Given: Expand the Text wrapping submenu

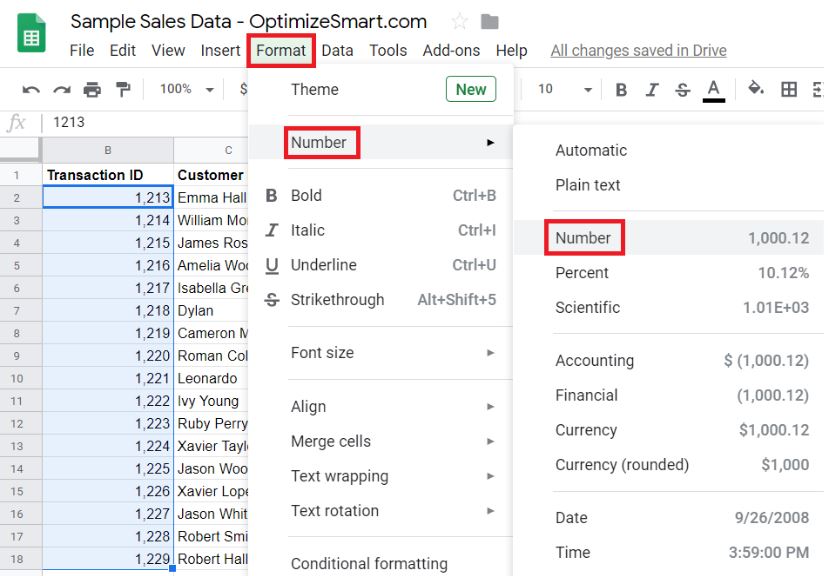Looking at the screenshot, I should pyautogui.click(x=380, y=476).
